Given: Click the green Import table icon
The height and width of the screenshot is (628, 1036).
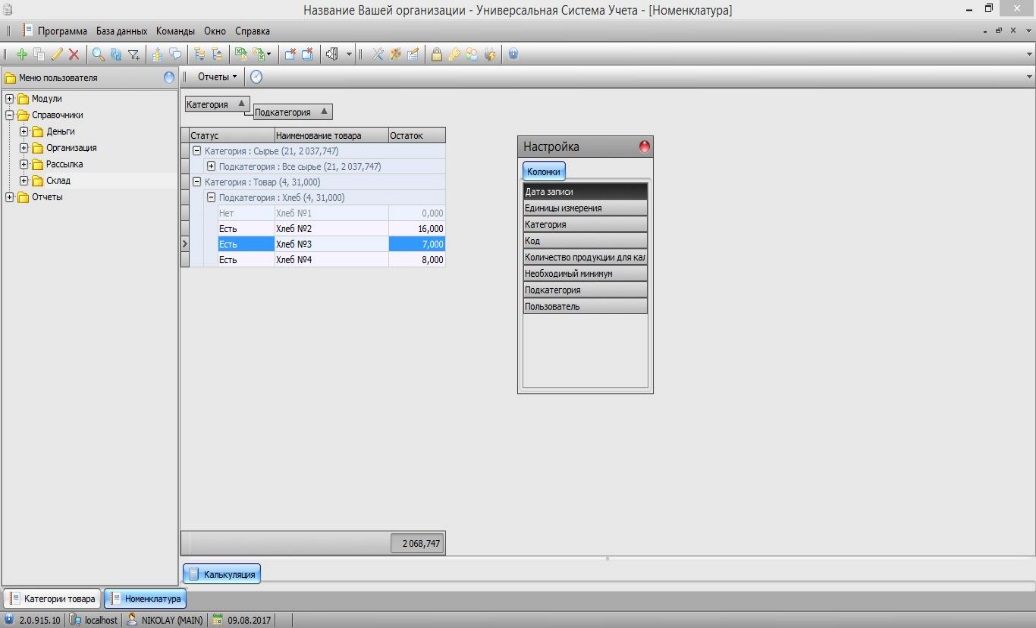Looking at the screenshot, I should click(x=240, y=55).
